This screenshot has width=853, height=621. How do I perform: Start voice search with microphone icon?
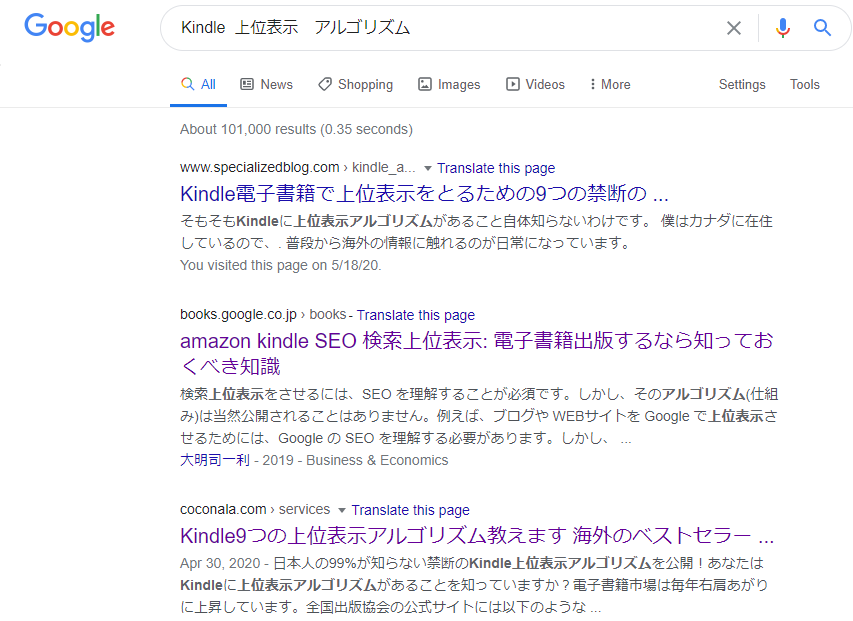pyautogui.click(x=782, y=28)
